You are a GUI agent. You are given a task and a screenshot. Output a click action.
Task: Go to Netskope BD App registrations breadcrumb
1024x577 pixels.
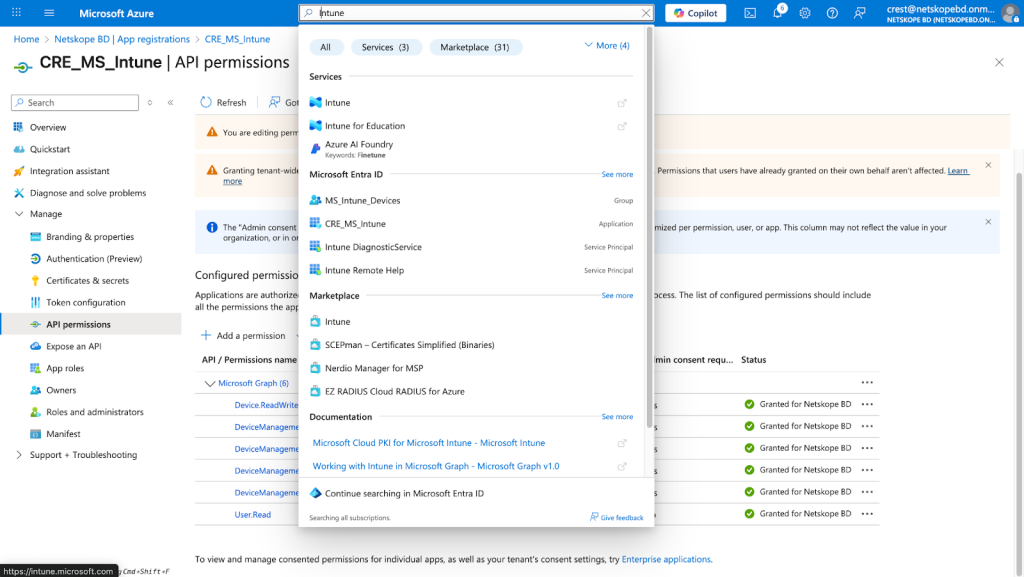click(122, 39)
